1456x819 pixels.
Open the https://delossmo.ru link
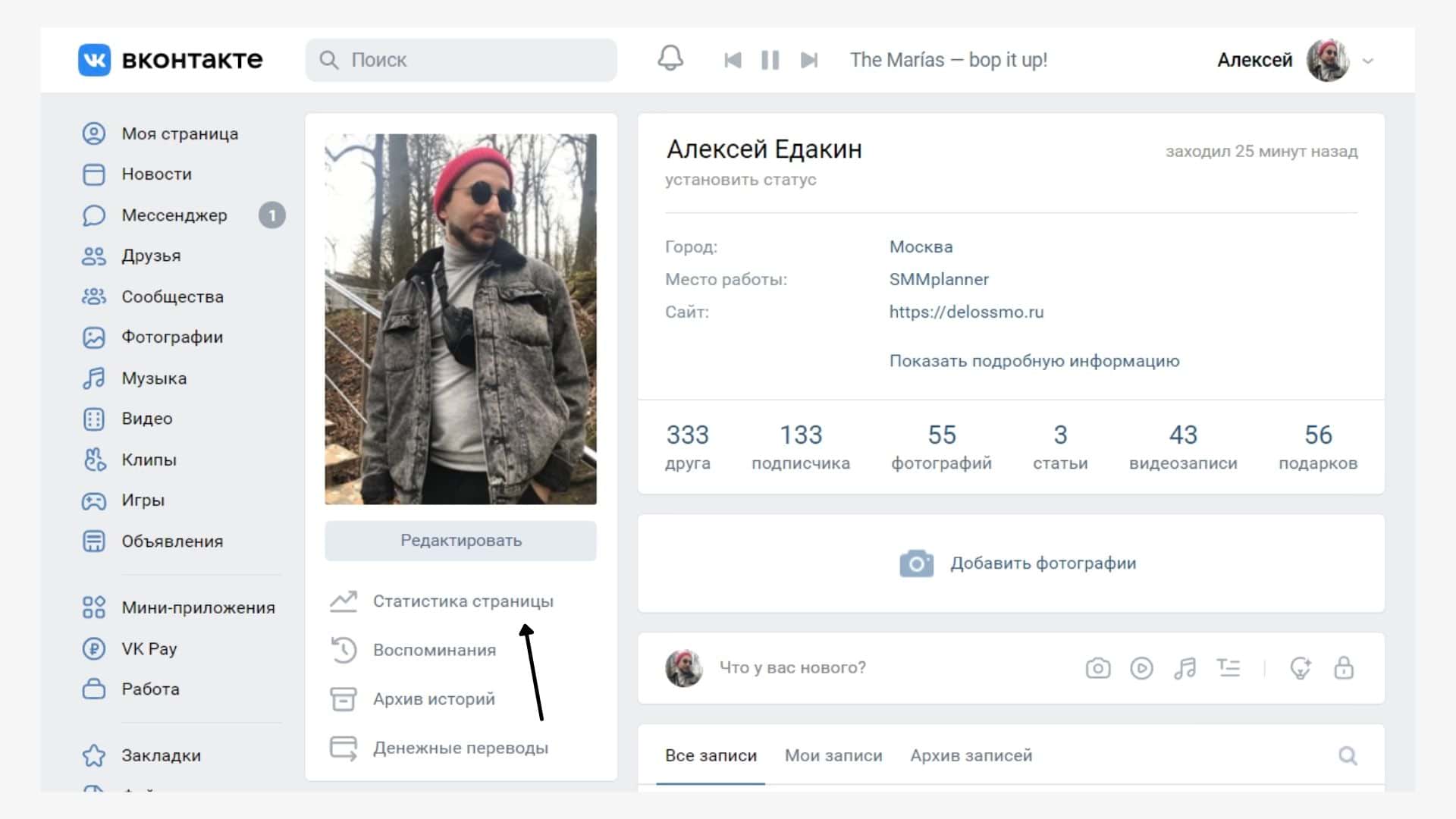click(x=966, y=312)
